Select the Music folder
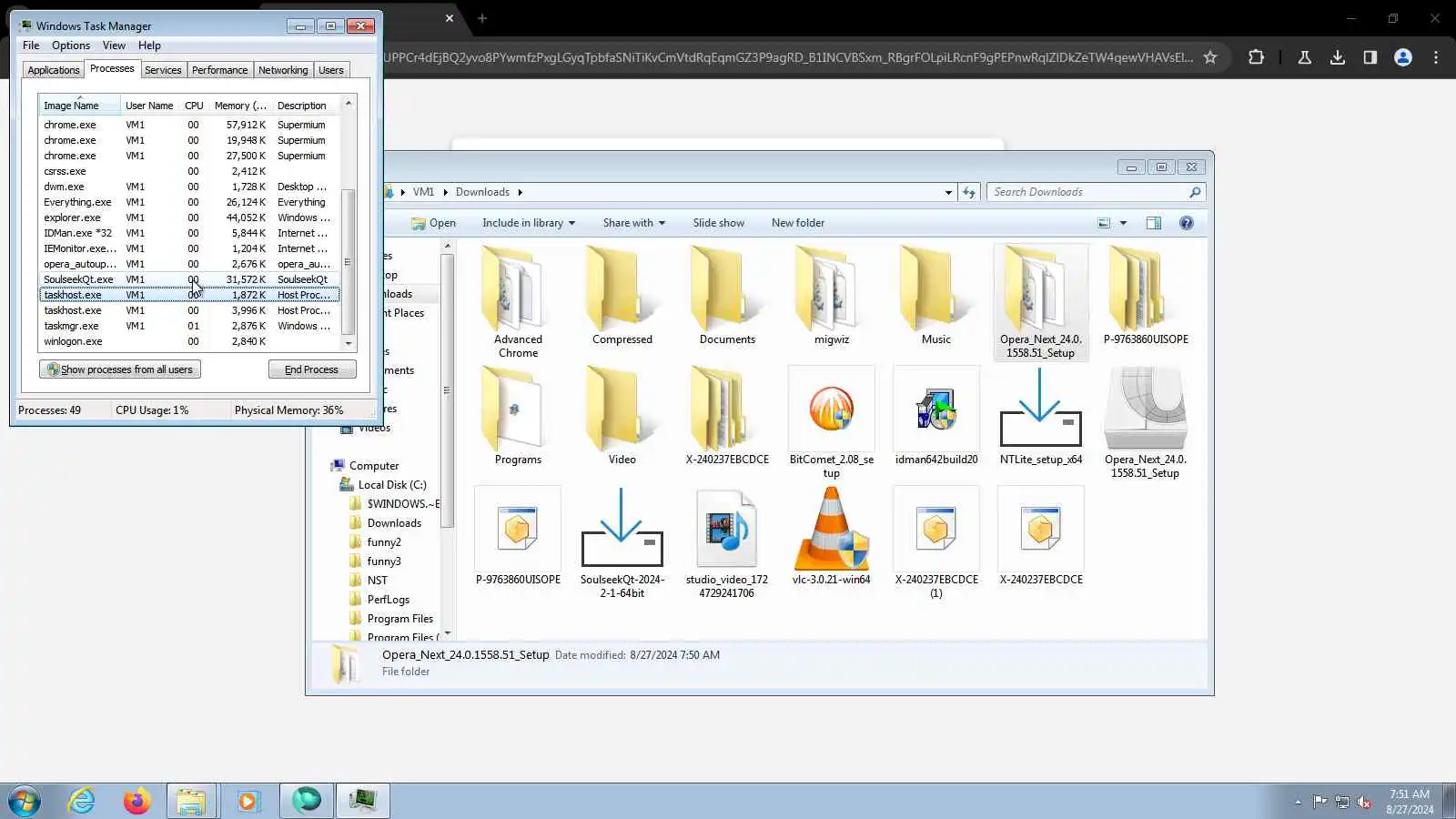Viewport: 1456px width, 819px height. [936, 296]
